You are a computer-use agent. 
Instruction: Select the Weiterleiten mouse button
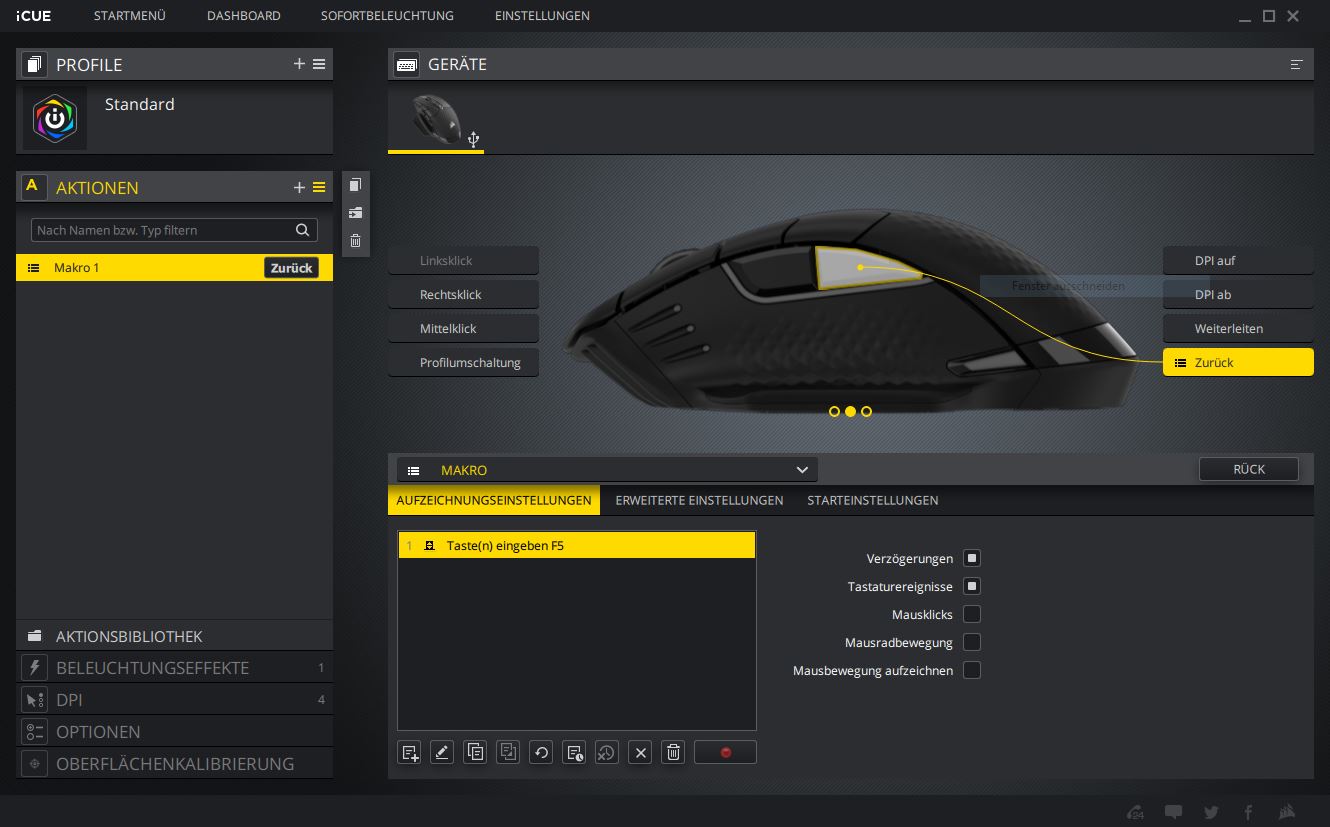tap(1238, 329)
